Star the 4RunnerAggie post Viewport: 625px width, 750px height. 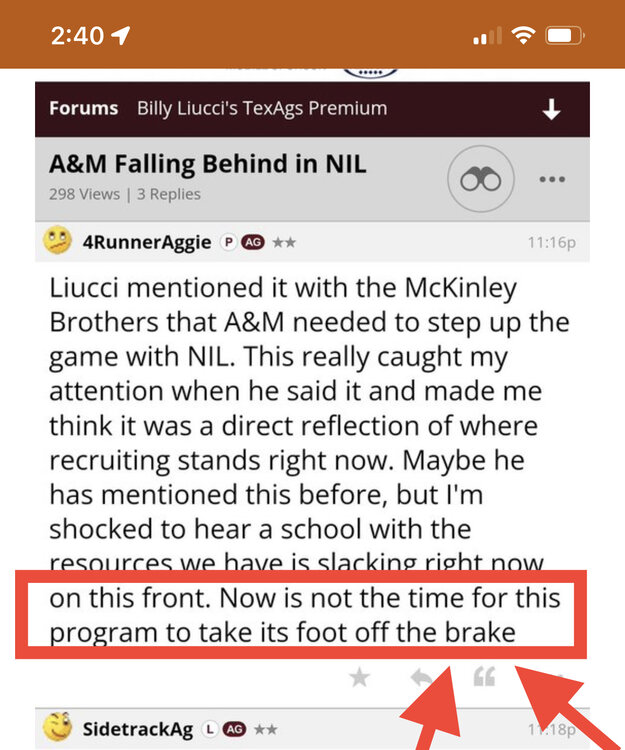click(x=360, y=678)
